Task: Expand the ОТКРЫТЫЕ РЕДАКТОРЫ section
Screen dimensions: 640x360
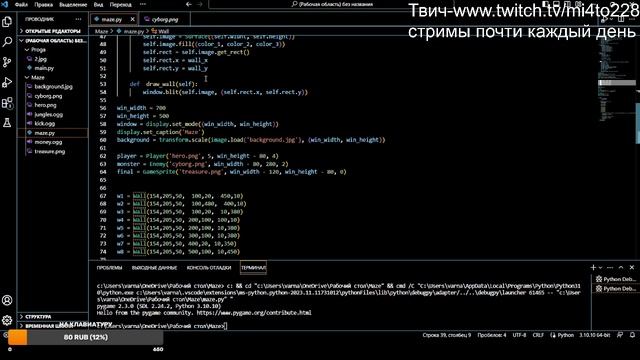Action: [x=53, y=31]
